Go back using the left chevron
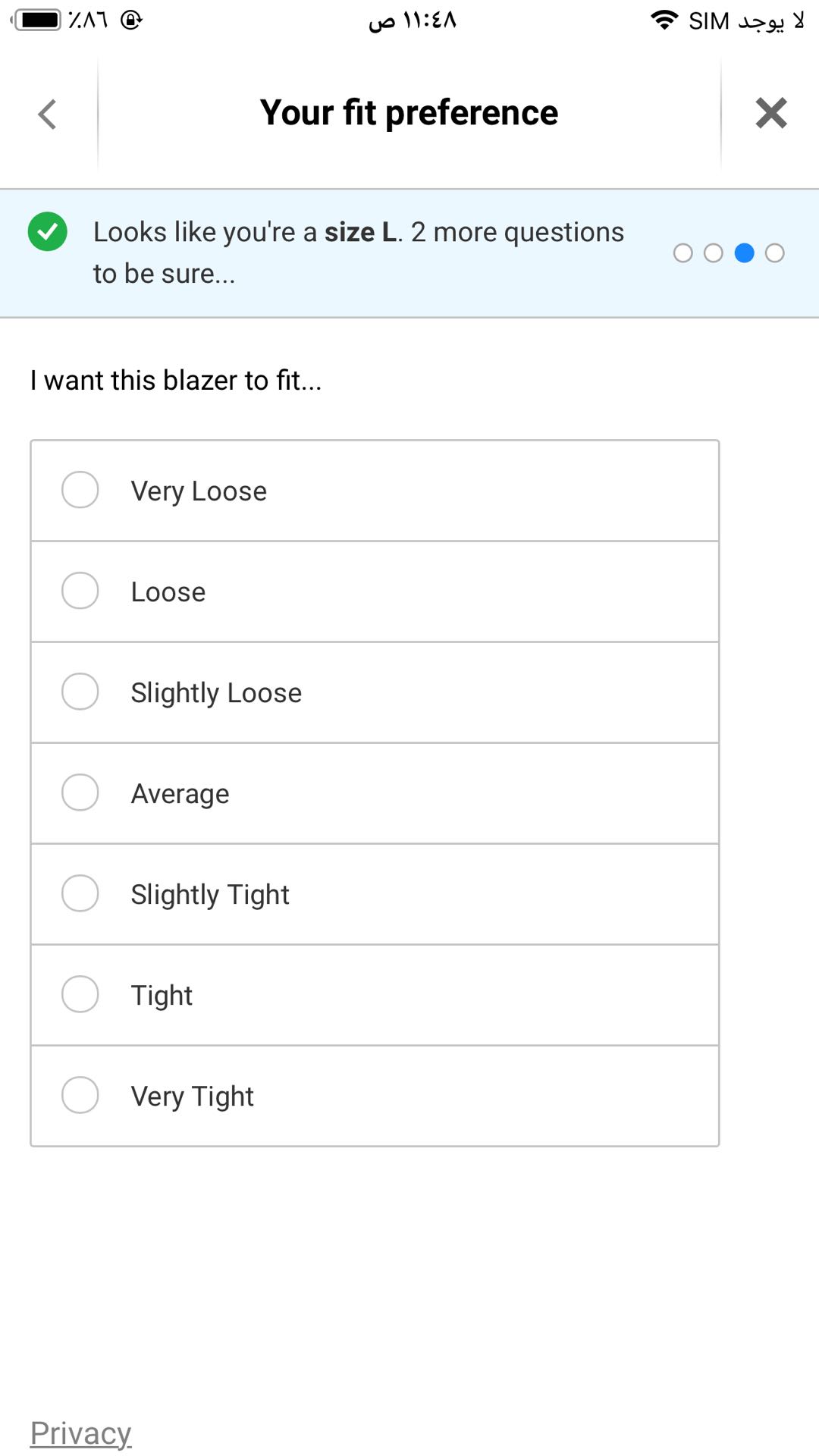Image resolution: width=819 pixels, height=1456 pixels. (48, 115)
